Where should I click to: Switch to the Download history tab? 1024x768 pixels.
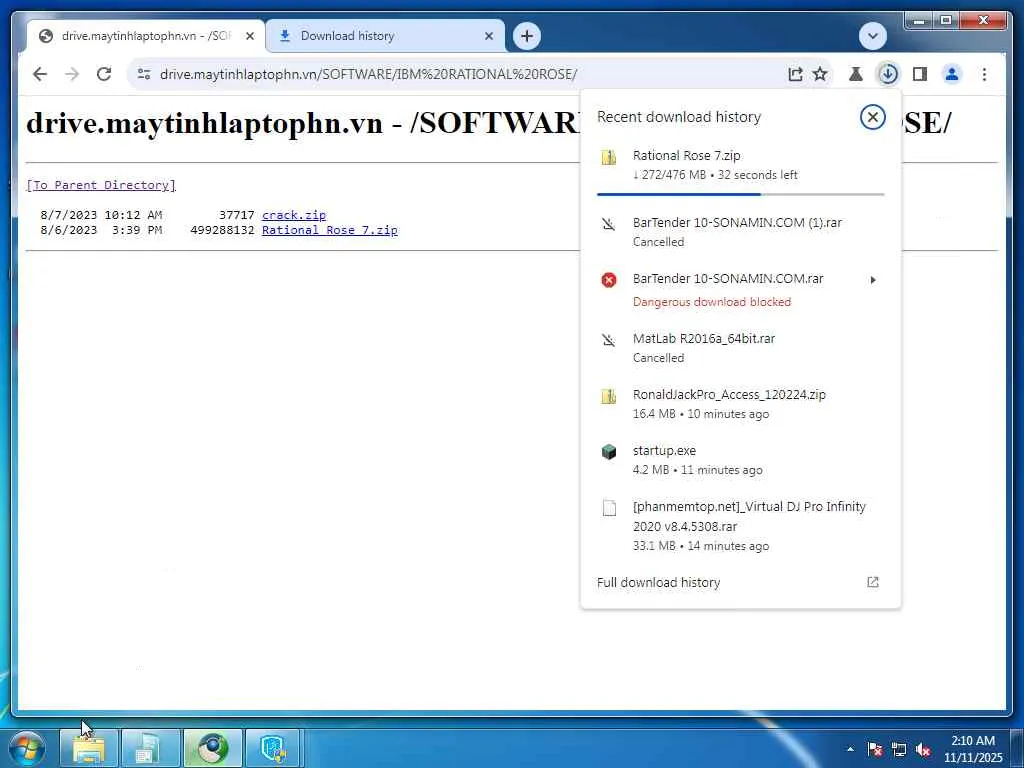click(385, 36)
